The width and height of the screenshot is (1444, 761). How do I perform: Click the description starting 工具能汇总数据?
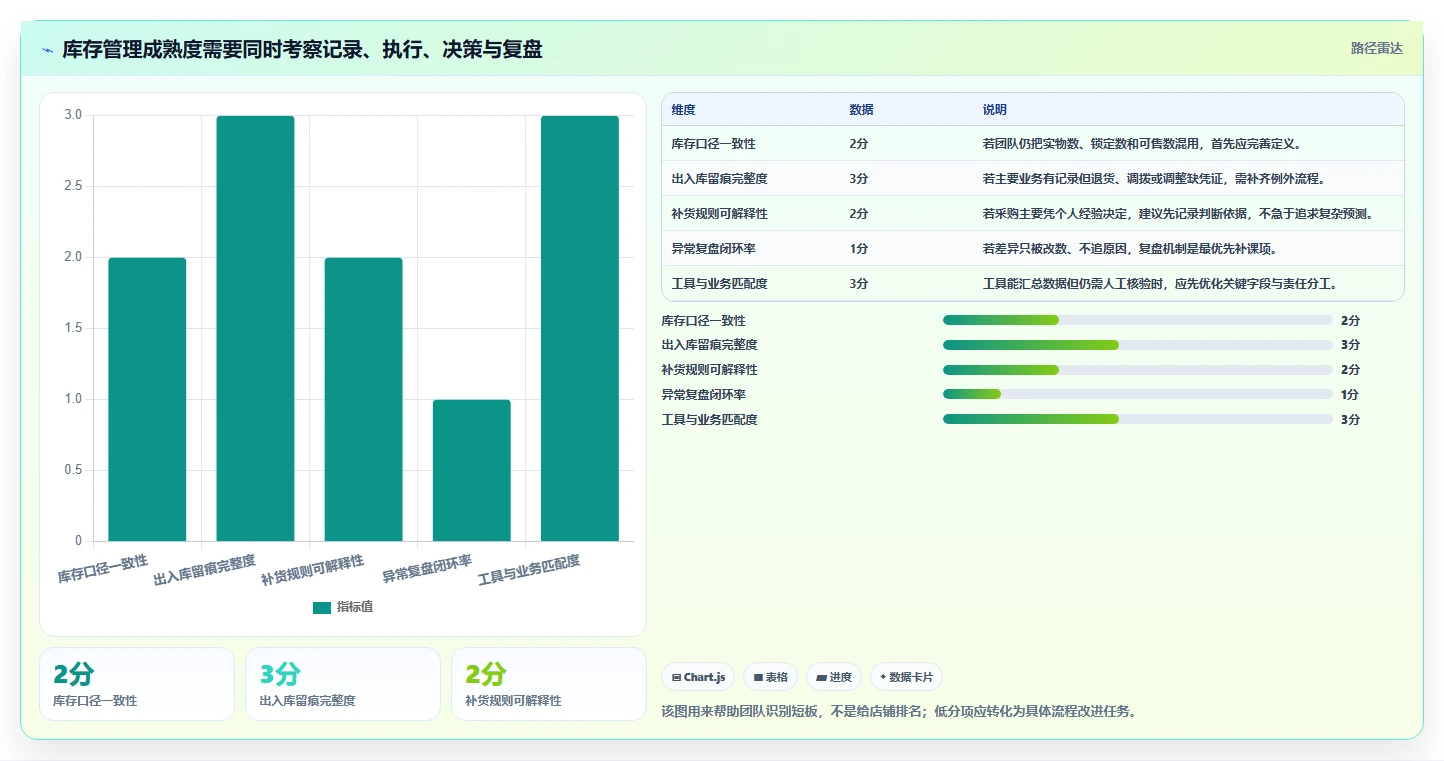coord(1160,284)
